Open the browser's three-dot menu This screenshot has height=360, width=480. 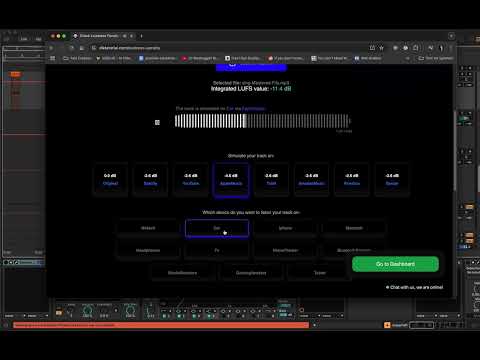(x=451, y=48)
